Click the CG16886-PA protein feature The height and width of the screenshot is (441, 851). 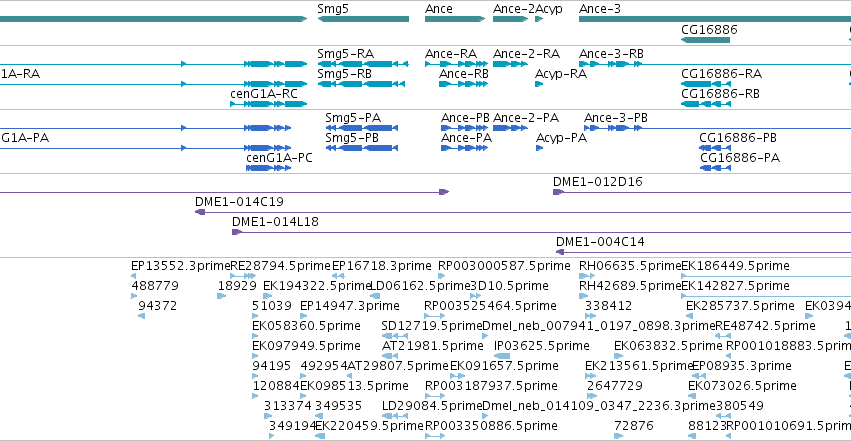pyautogui.click(x=715, y=168)
